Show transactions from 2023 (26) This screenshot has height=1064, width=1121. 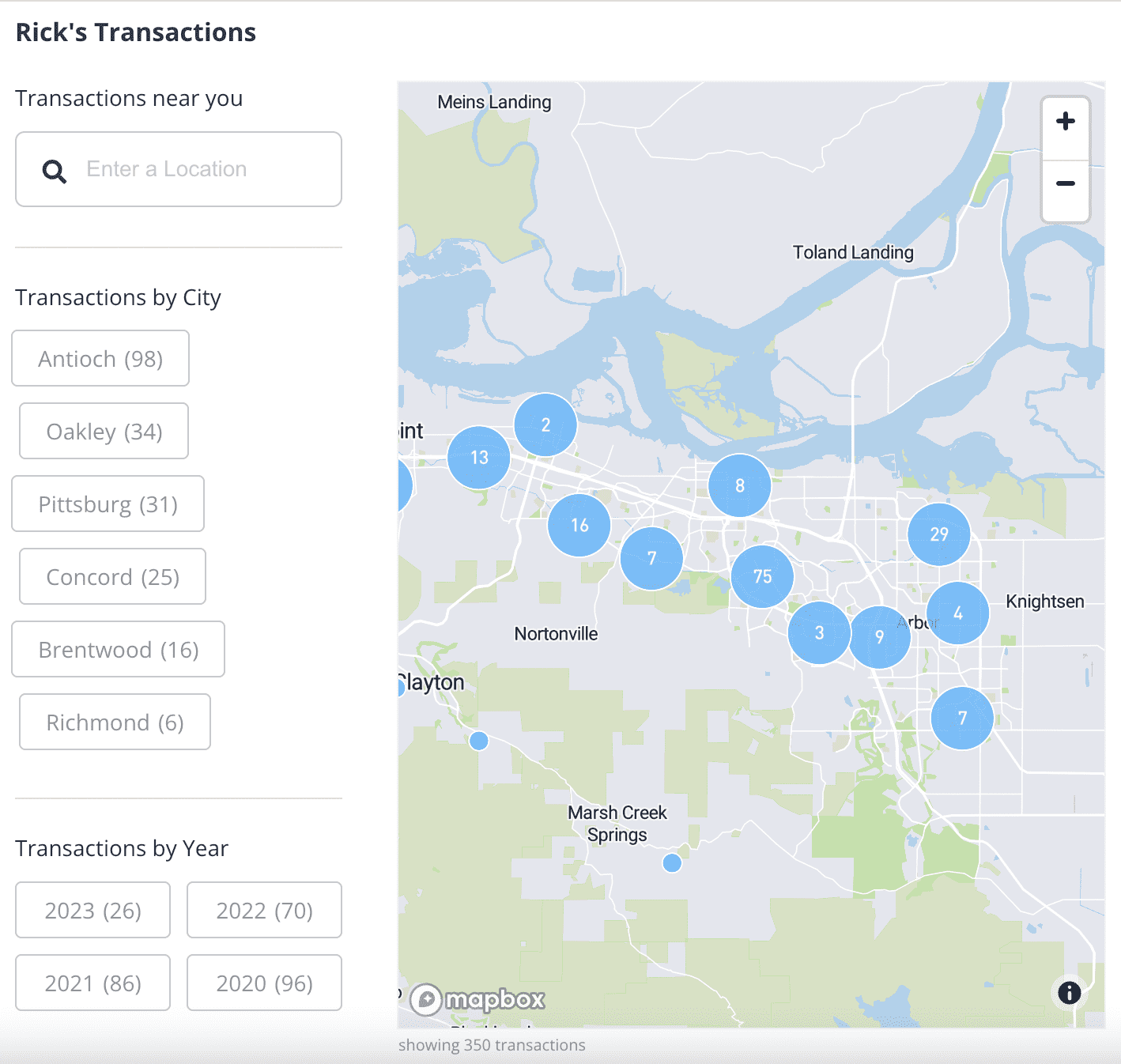pos(92,911)
